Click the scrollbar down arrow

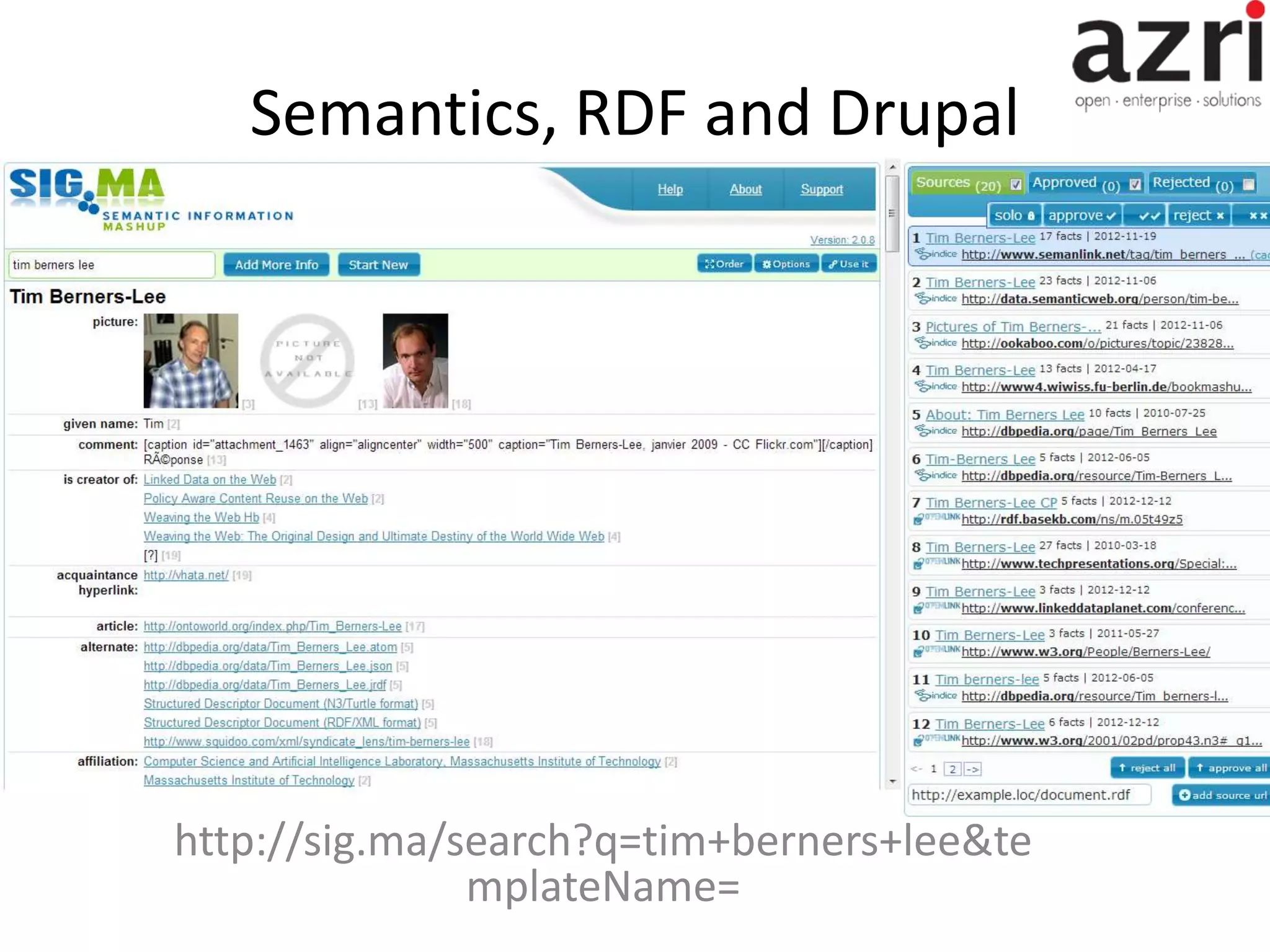click(892, 782)
